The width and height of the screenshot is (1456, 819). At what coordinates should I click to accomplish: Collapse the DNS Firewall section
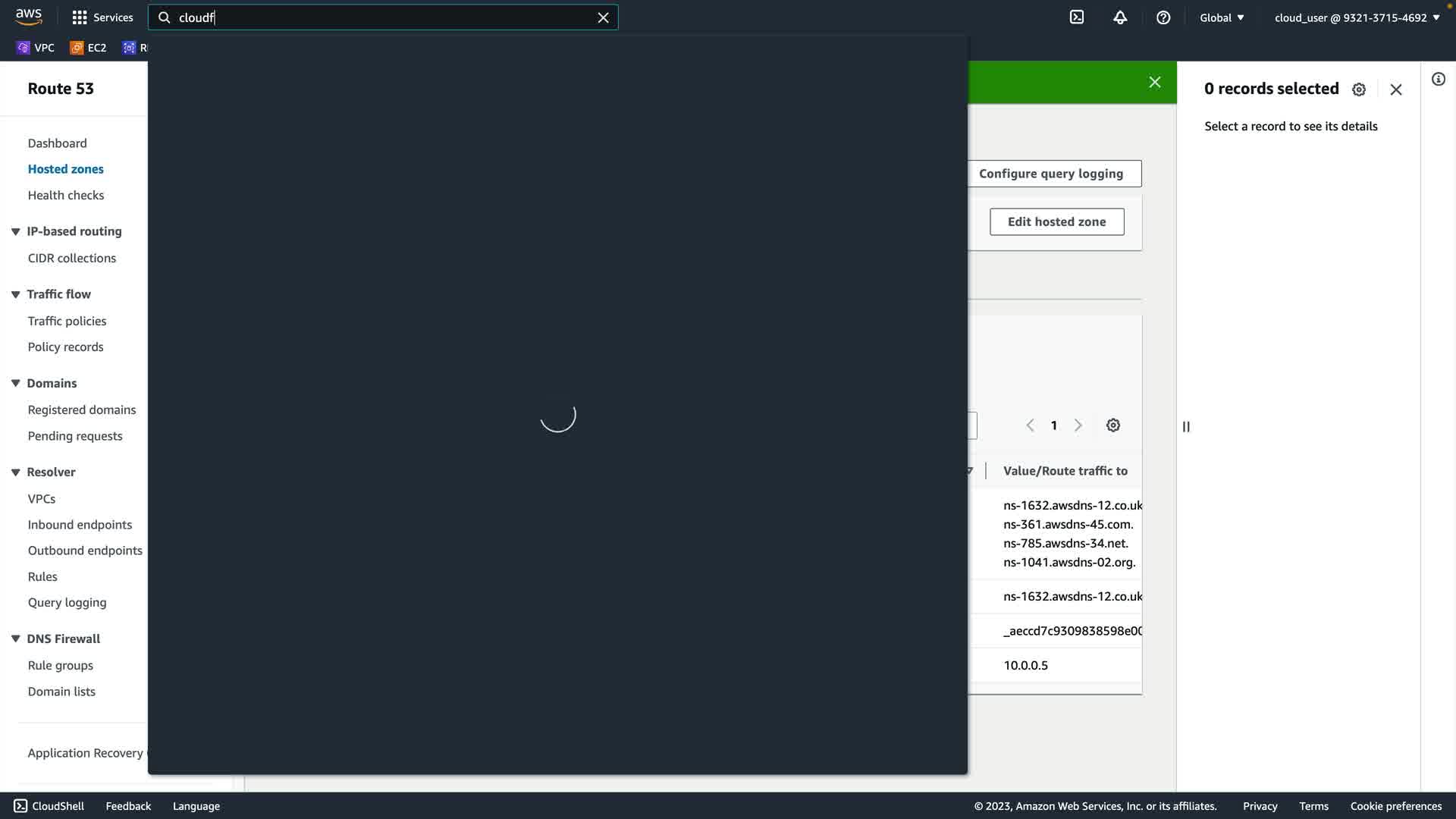(x=15, y=639)
